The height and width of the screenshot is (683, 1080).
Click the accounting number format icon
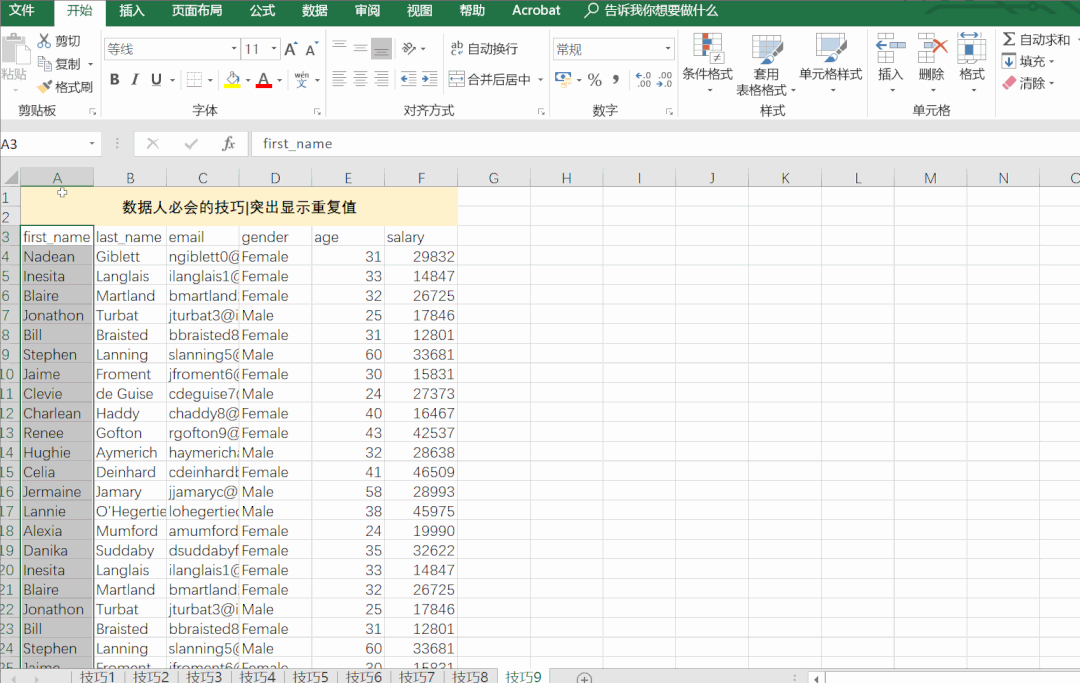click(x=563, y=79)
